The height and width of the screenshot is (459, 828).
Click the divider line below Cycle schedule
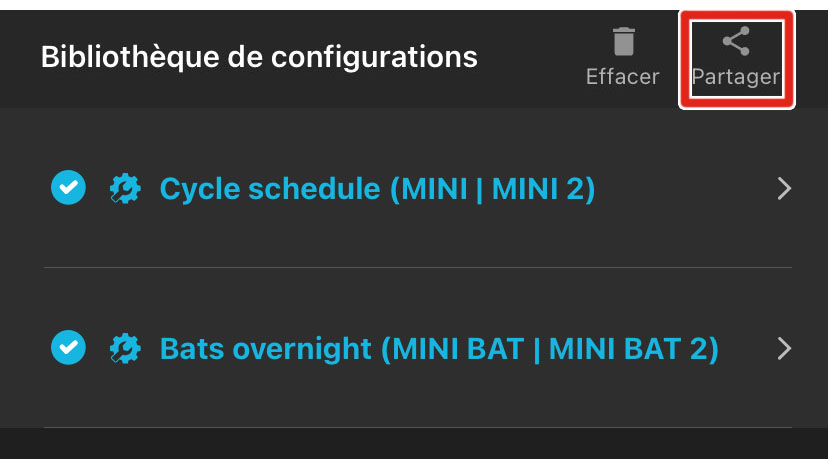417,268
